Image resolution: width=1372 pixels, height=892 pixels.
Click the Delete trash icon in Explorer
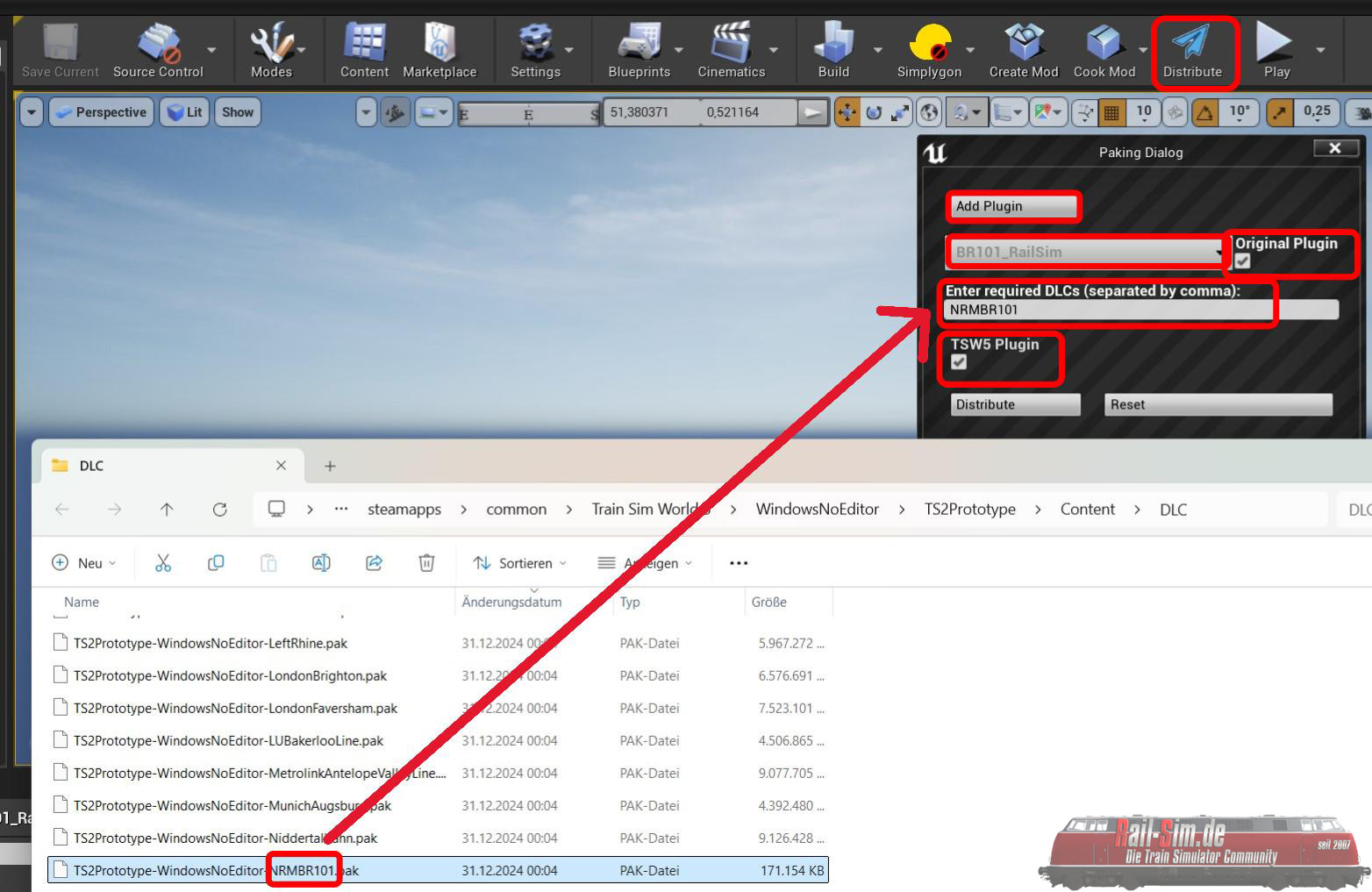[426, 563]
